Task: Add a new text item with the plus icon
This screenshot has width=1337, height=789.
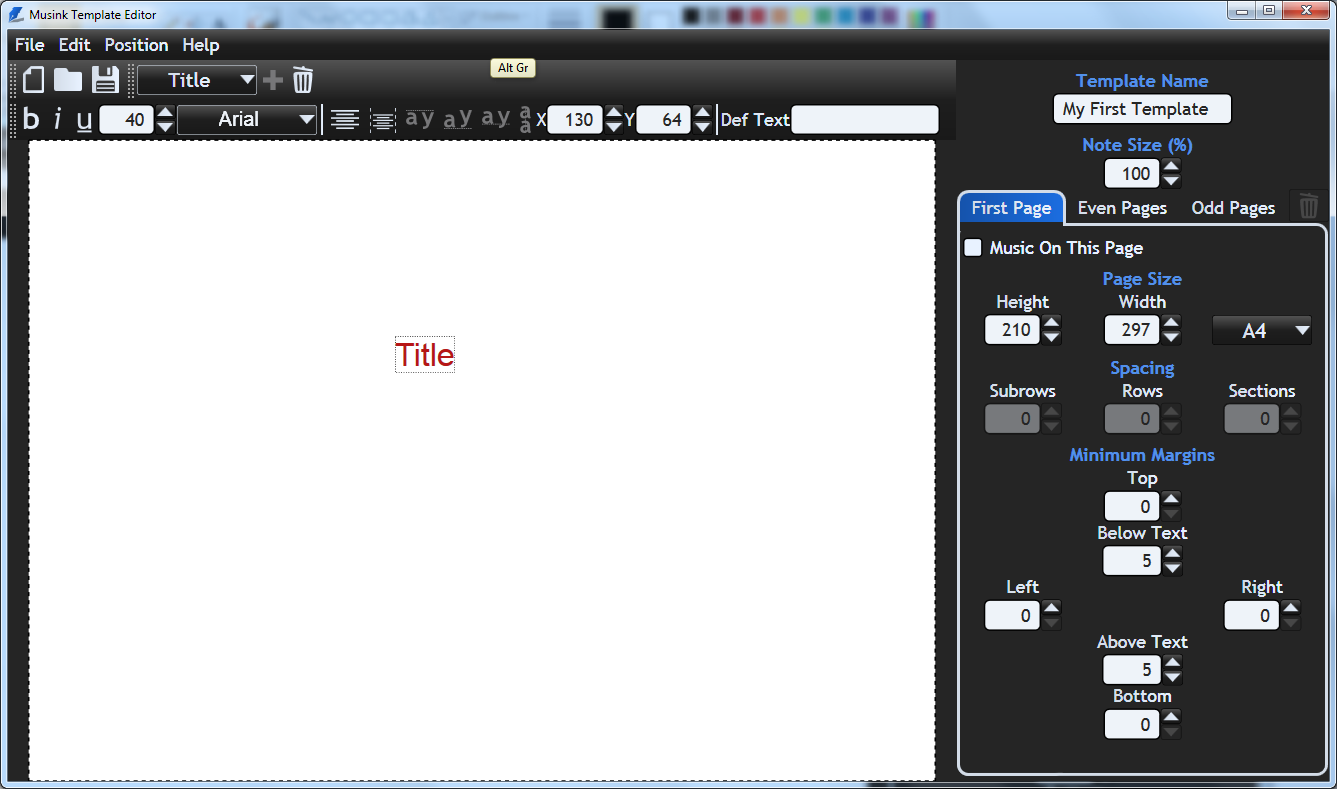Action: 272,80
